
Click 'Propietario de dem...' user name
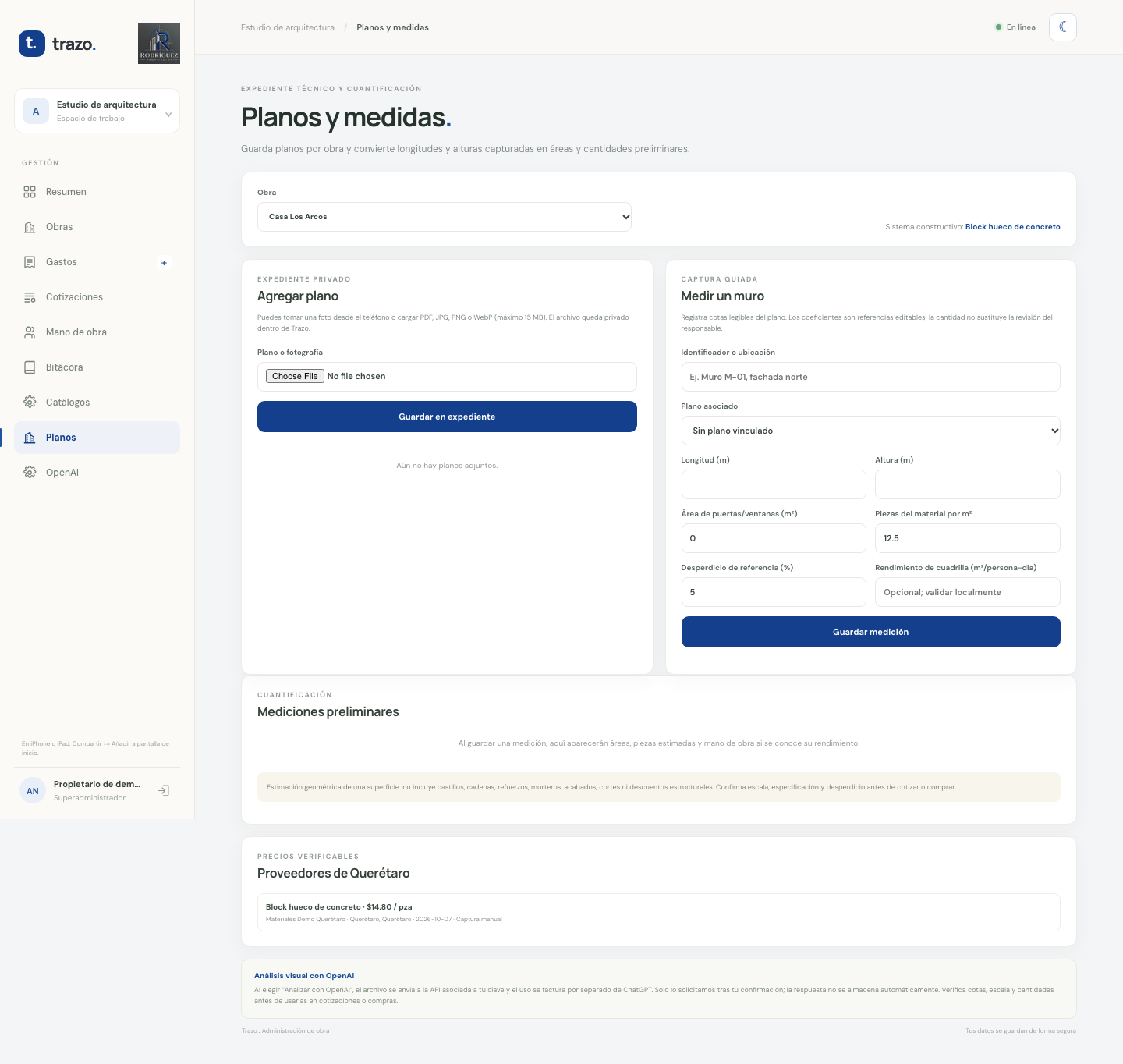tap(97, 784)
